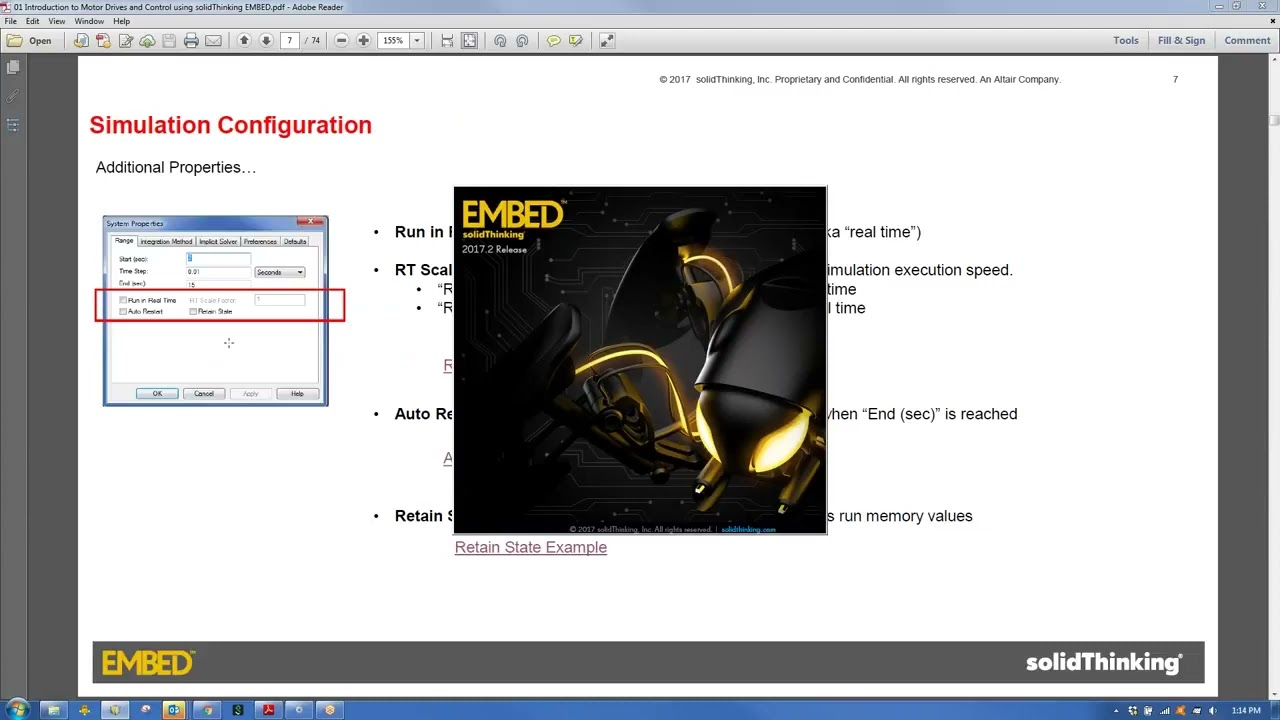Viewport: 1280px width, 720px height.
Task: Click the save file floppy icon
Action: tap(169, 41)
